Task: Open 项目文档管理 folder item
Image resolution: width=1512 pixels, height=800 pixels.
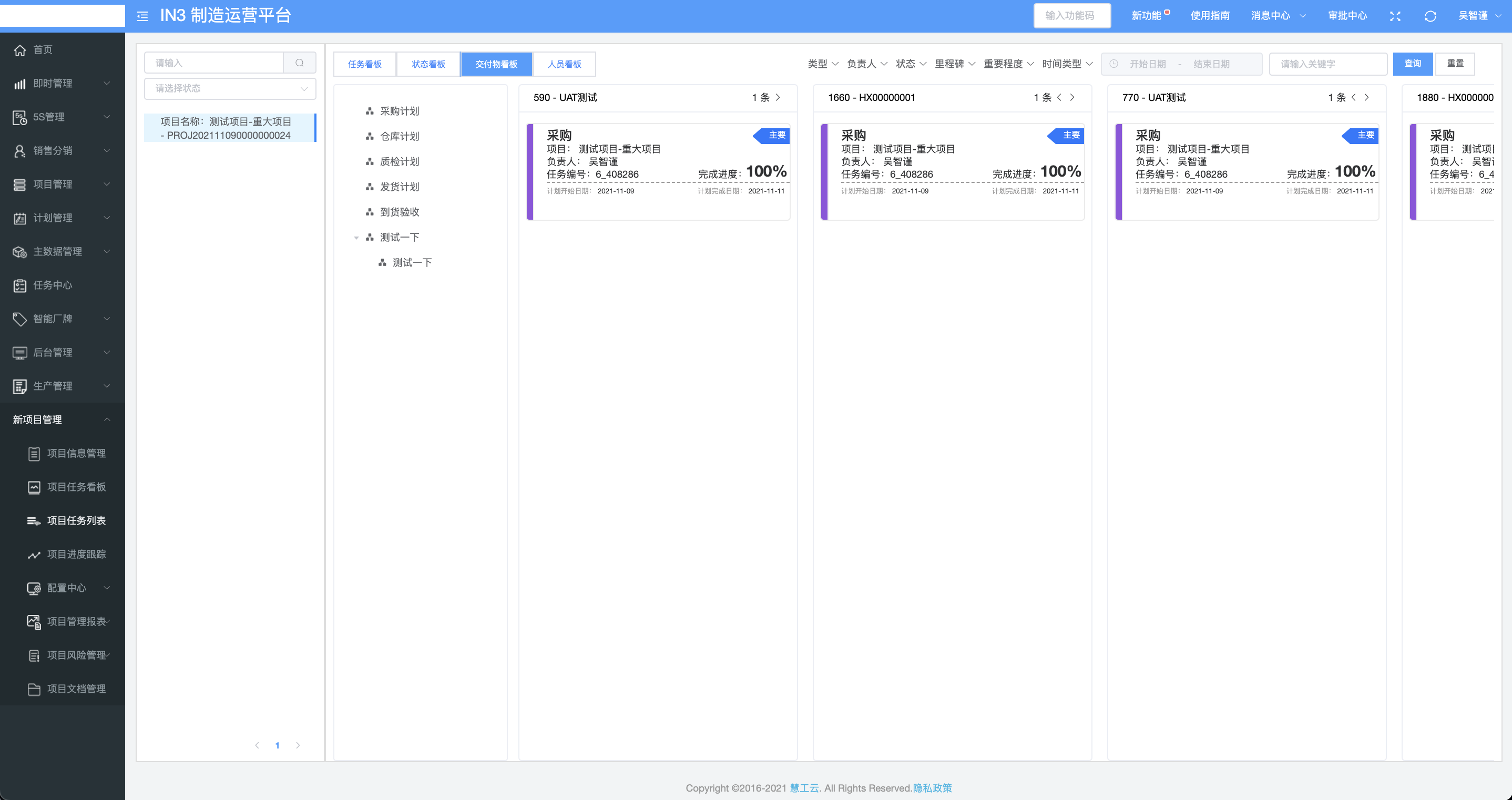Action: (x=76, y=689)
